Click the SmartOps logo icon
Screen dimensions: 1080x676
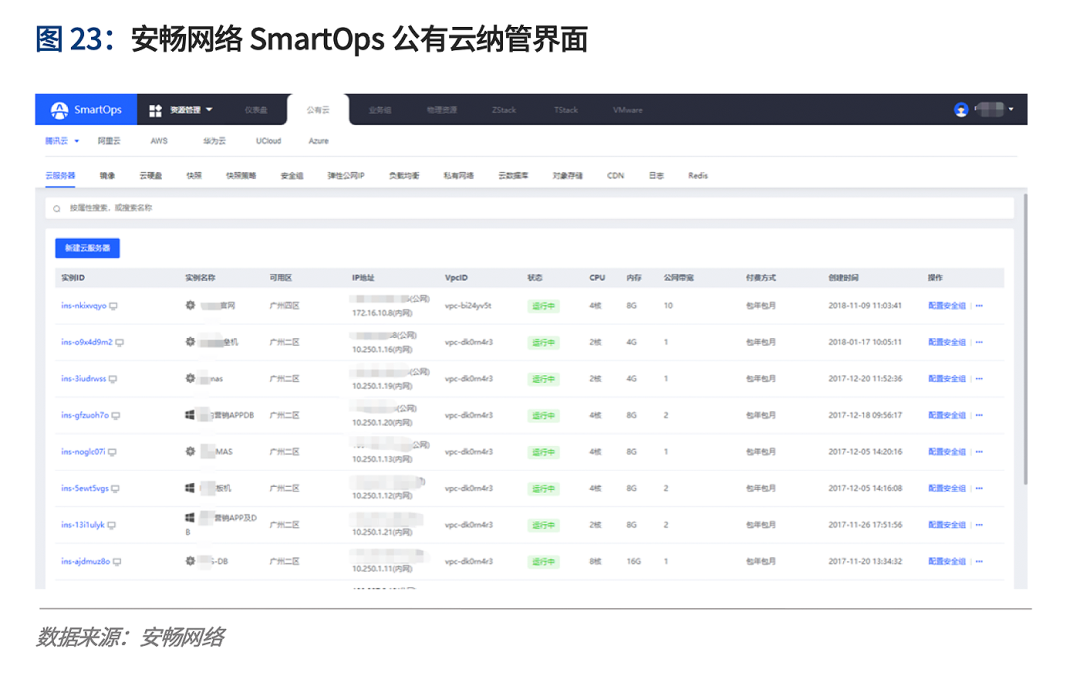[x=60, y=110]
